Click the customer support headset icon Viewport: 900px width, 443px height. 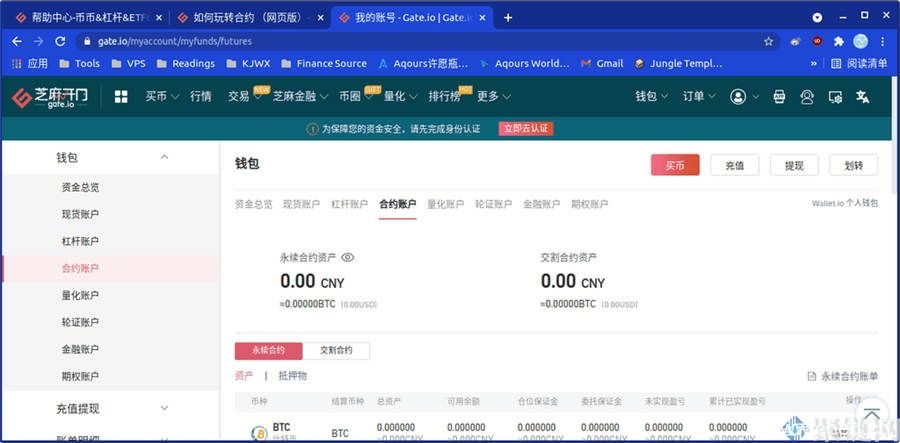(x=807, y=97)
